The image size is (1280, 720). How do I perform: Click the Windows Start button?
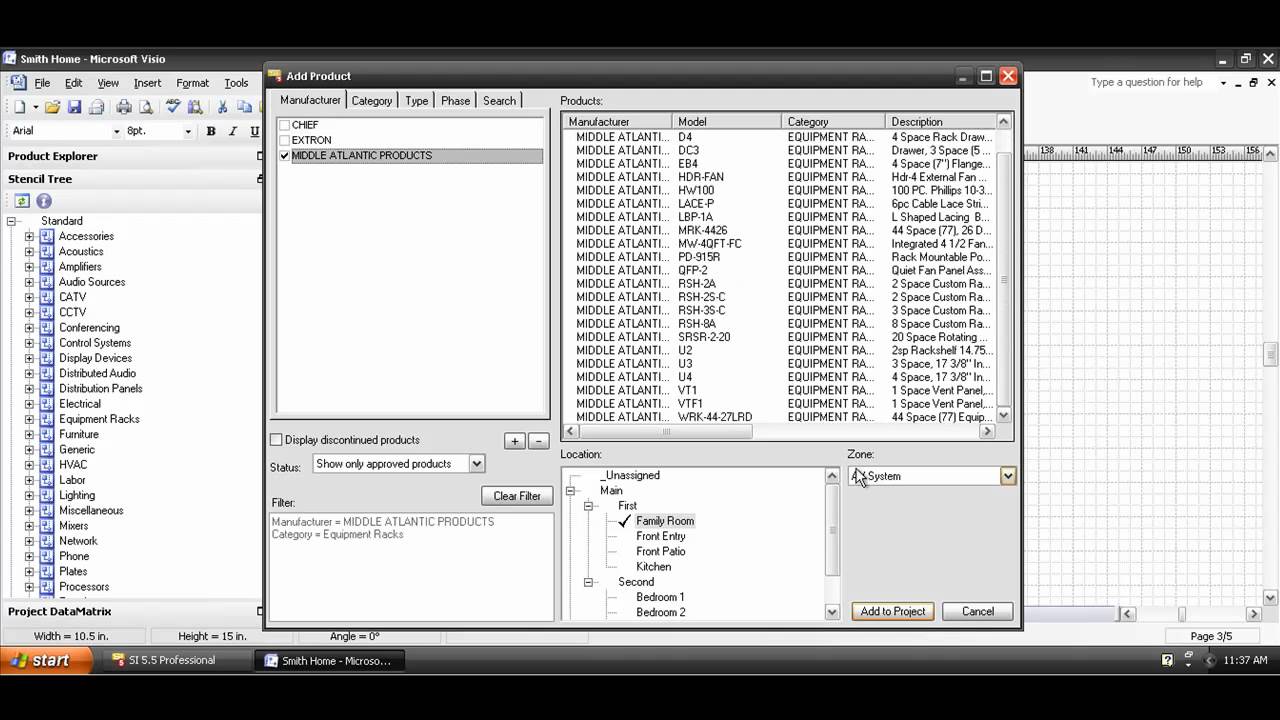pyautogui.click(x=46, y=660)
